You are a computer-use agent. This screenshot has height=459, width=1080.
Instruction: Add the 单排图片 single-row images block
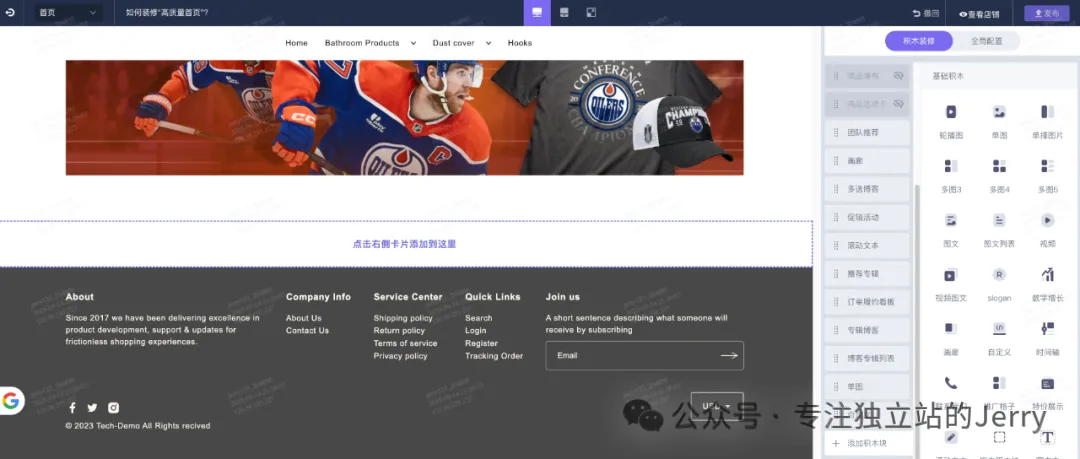coord(1047,119)
